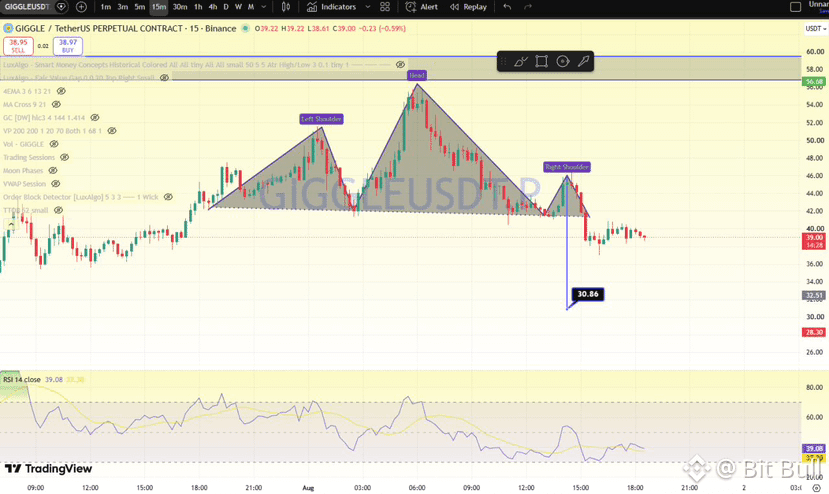This screenshot has height=494, width=829.
Task: Click the add symbol plus icon
Action: point(81,7)
